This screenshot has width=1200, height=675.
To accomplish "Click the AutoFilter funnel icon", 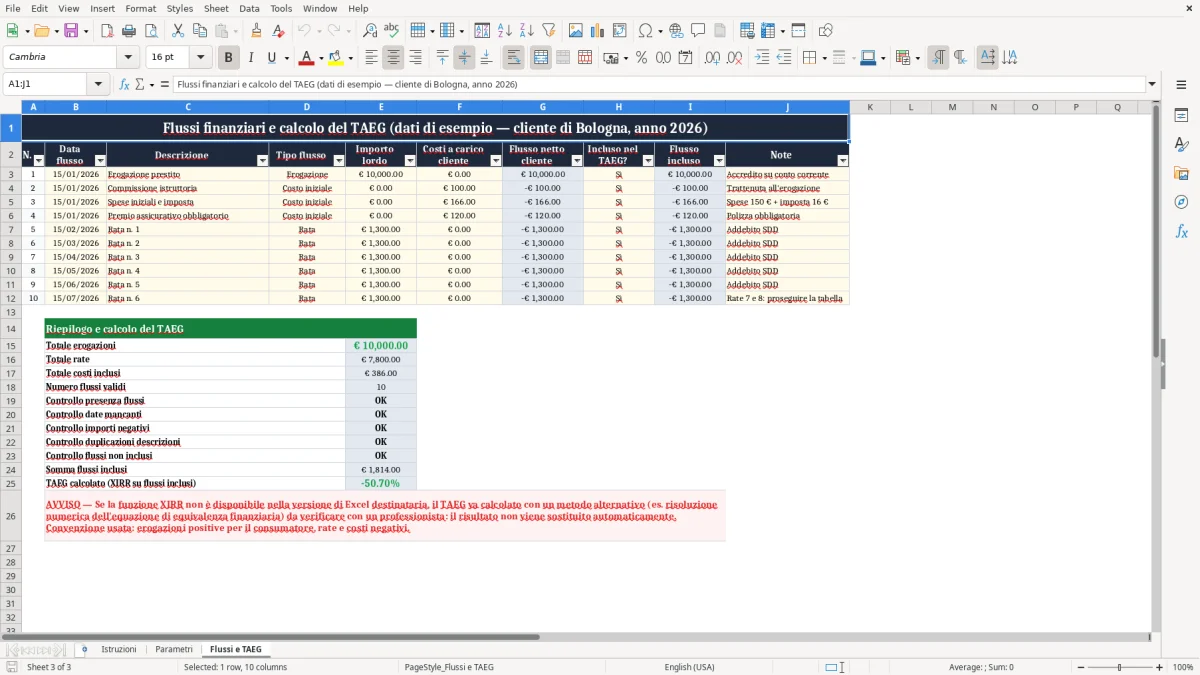I will coord(548,31).
